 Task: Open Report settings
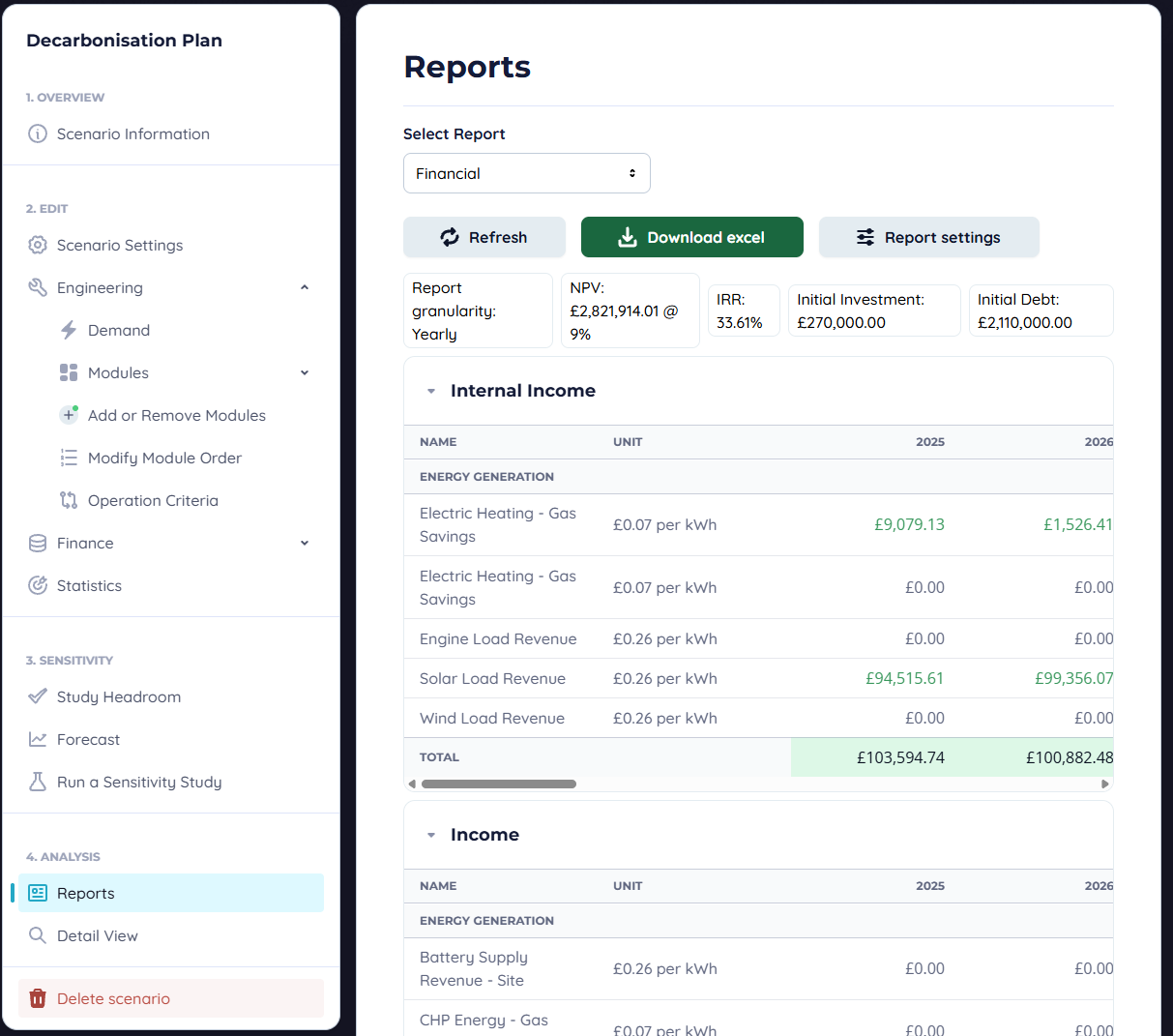928,238
